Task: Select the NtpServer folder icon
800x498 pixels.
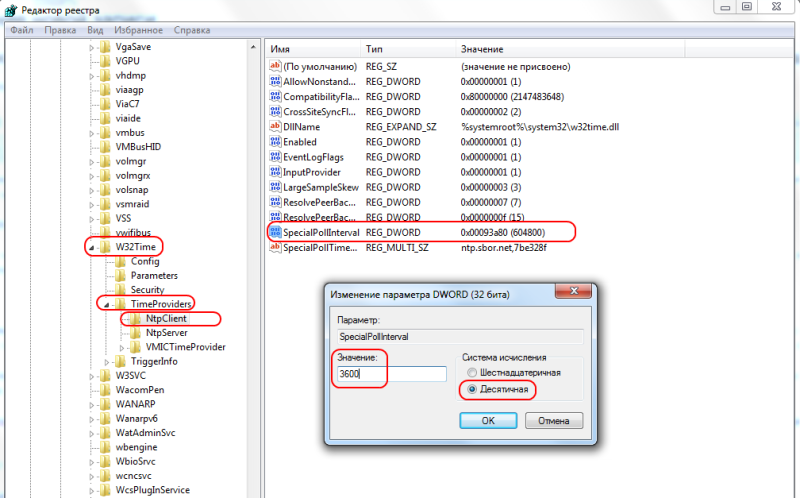Action: (135, 333)
